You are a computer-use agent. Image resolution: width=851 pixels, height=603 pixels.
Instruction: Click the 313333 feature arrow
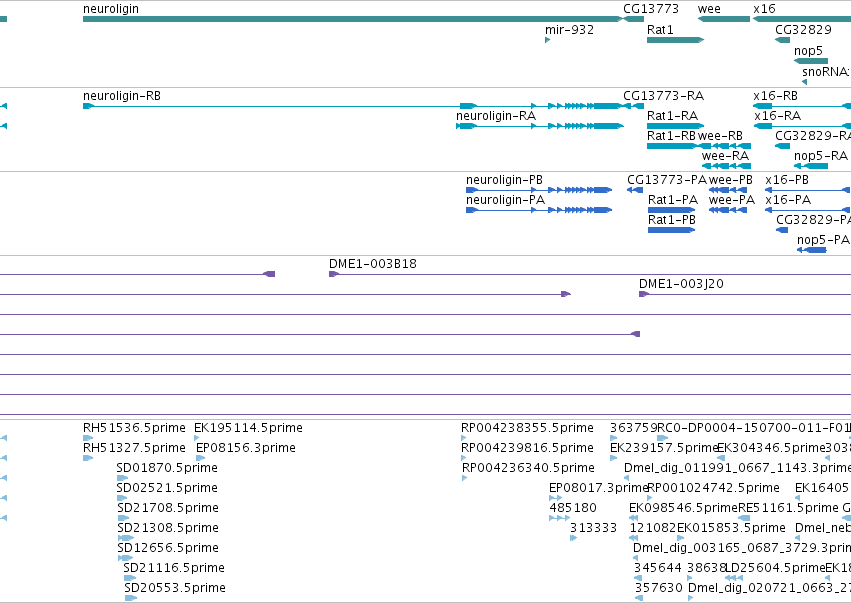coord(574,538)
